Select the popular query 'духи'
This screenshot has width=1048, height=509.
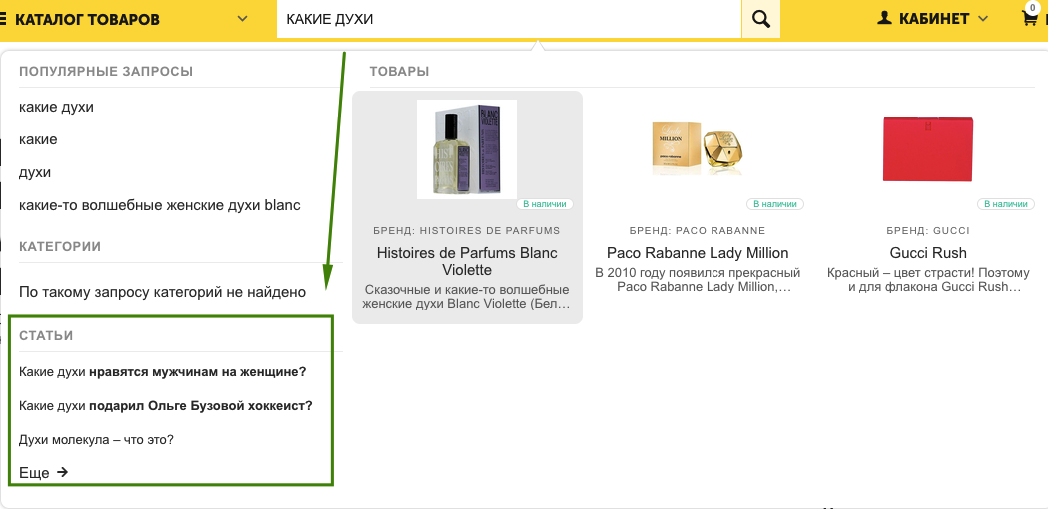point(35,172)
